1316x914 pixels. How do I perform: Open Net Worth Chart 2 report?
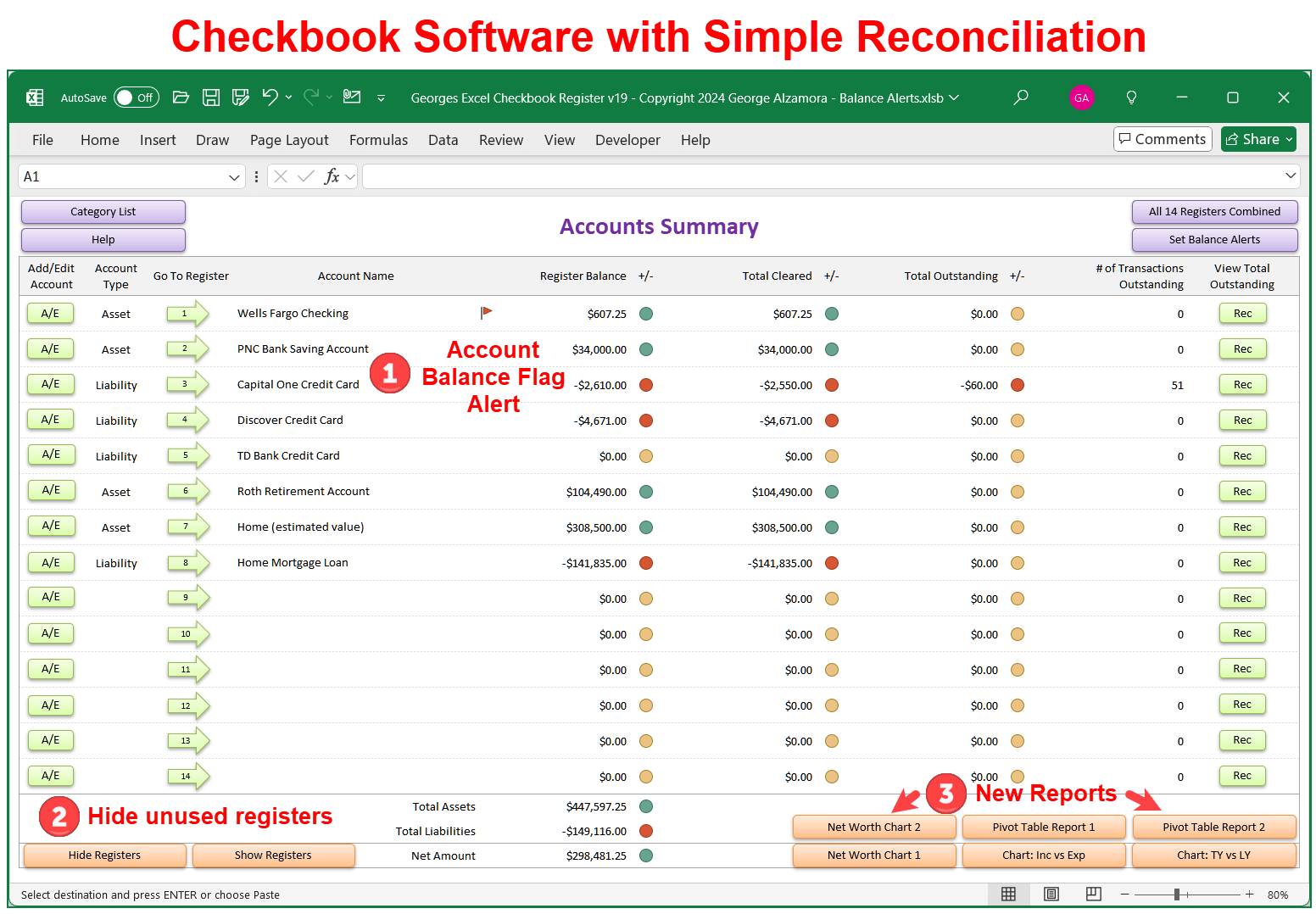coord(874,827)
